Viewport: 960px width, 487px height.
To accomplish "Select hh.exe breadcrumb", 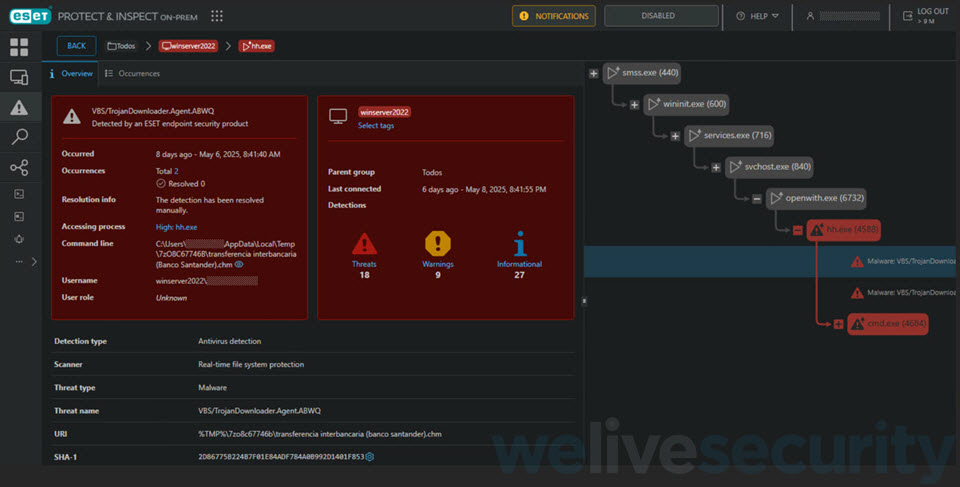I will 257,46.
